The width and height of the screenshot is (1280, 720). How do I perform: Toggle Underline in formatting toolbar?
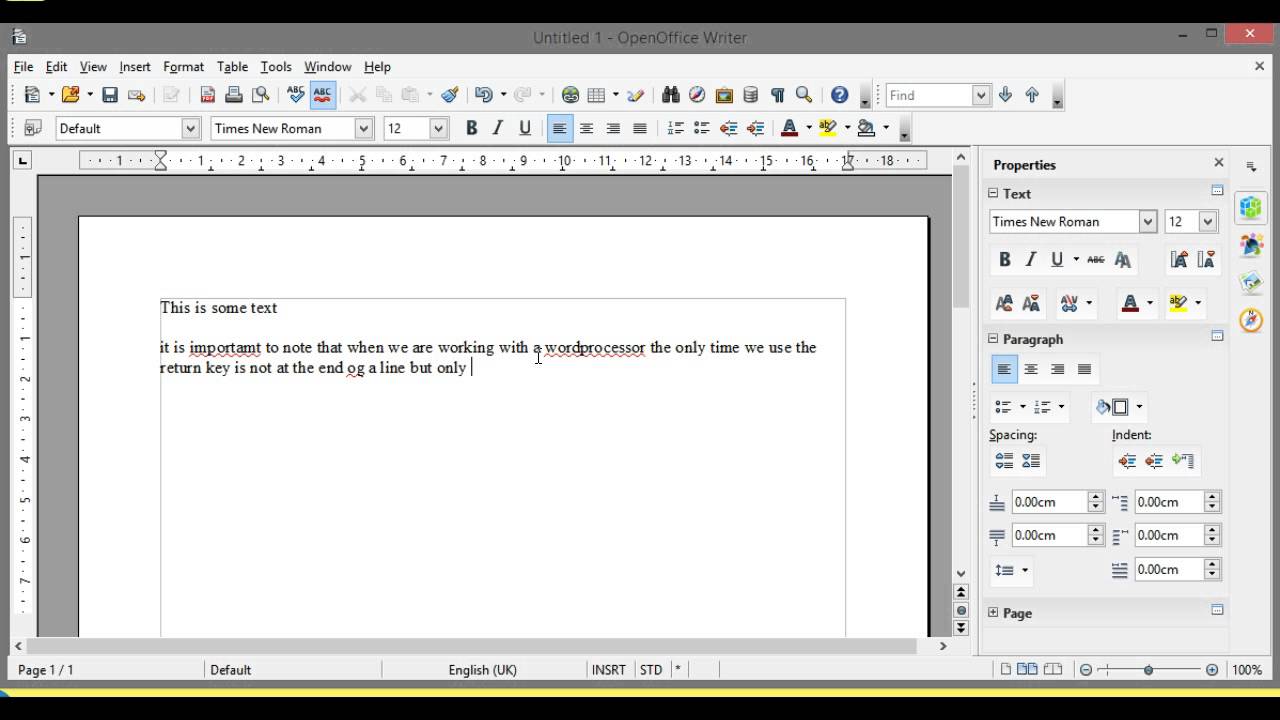(x=525, y=128)
